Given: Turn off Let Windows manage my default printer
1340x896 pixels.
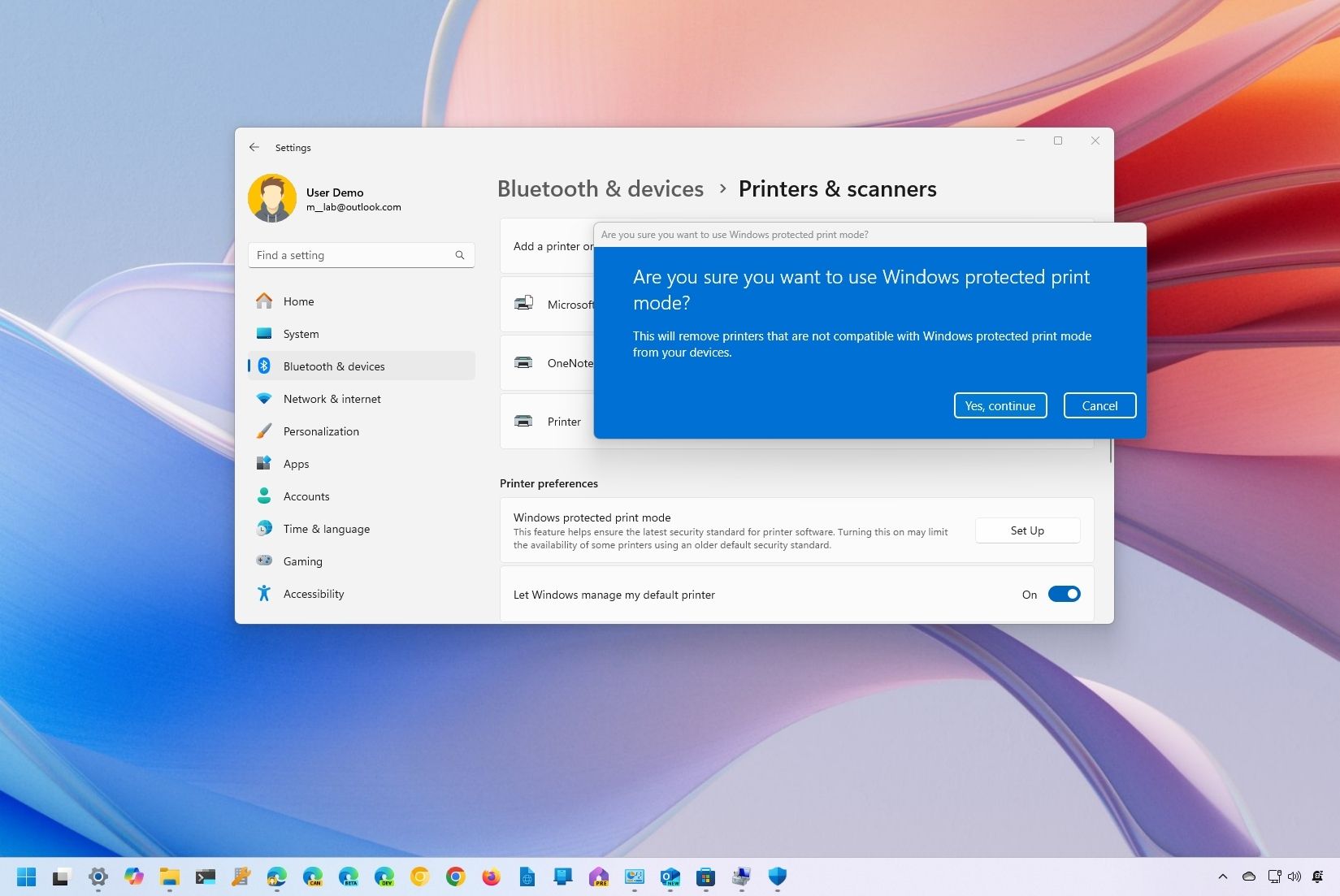Looking at the screenshot, I should tap(1065, 594).
